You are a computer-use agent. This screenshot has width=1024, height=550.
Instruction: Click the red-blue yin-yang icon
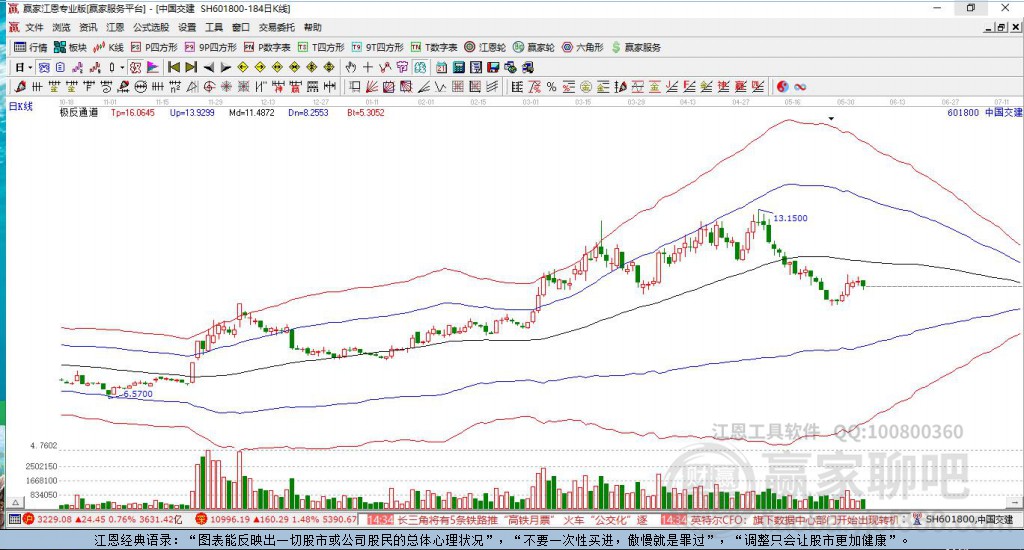[782, 87]
